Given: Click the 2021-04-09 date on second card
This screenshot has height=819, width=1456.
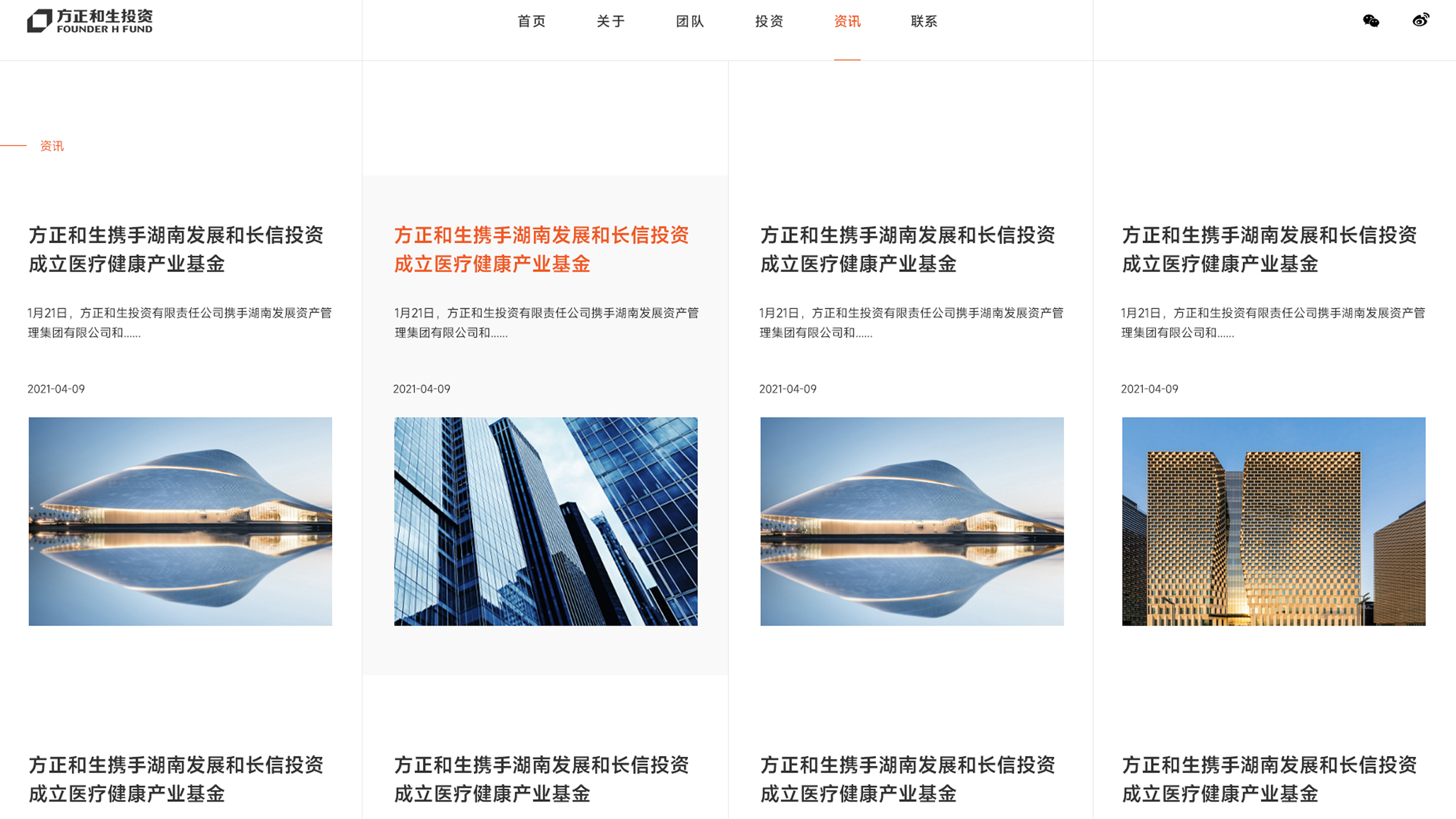Looking at the screenshot, I should point(422,389).
